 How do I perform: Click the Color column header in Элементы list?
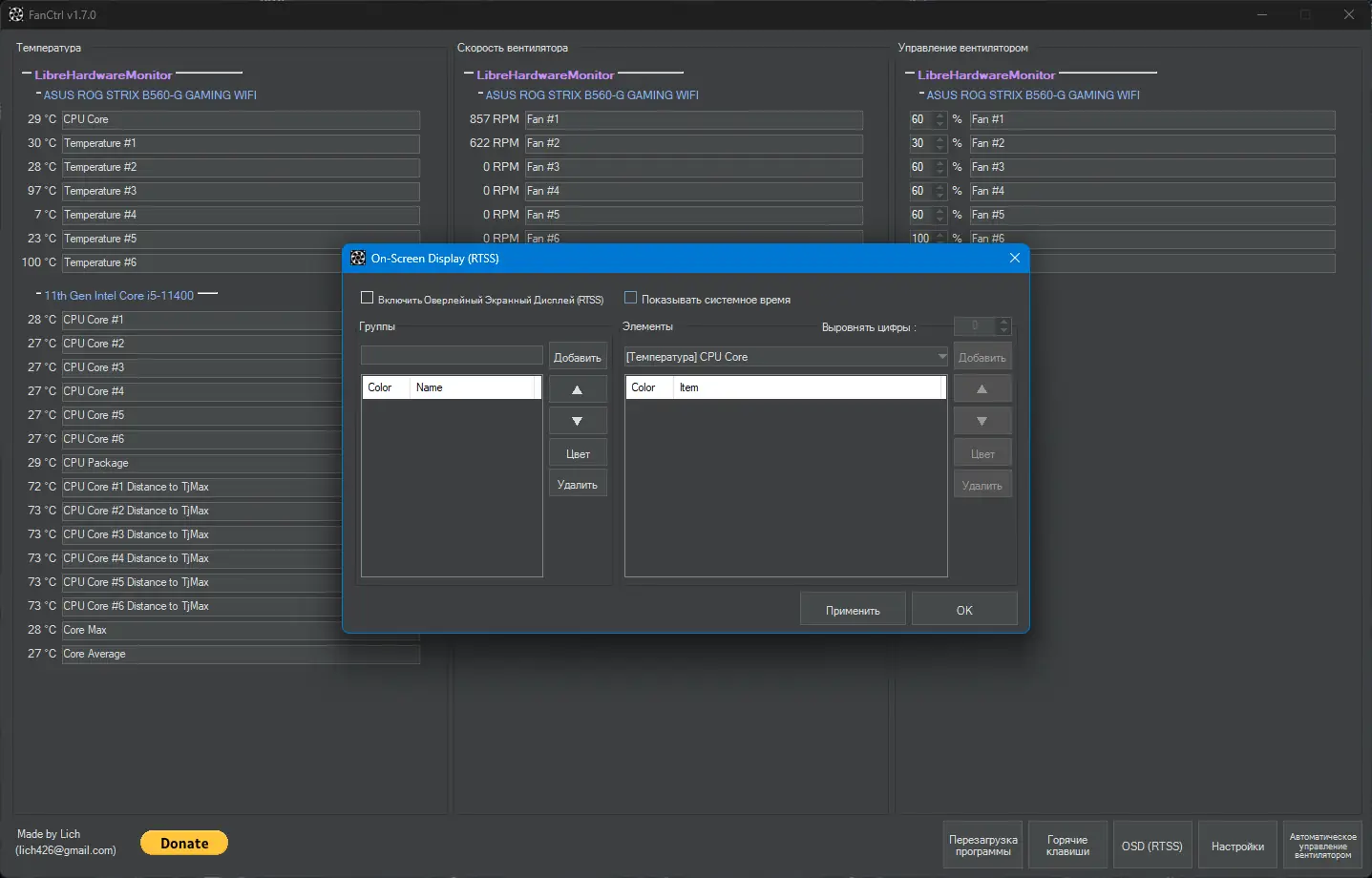coord(650,387)
